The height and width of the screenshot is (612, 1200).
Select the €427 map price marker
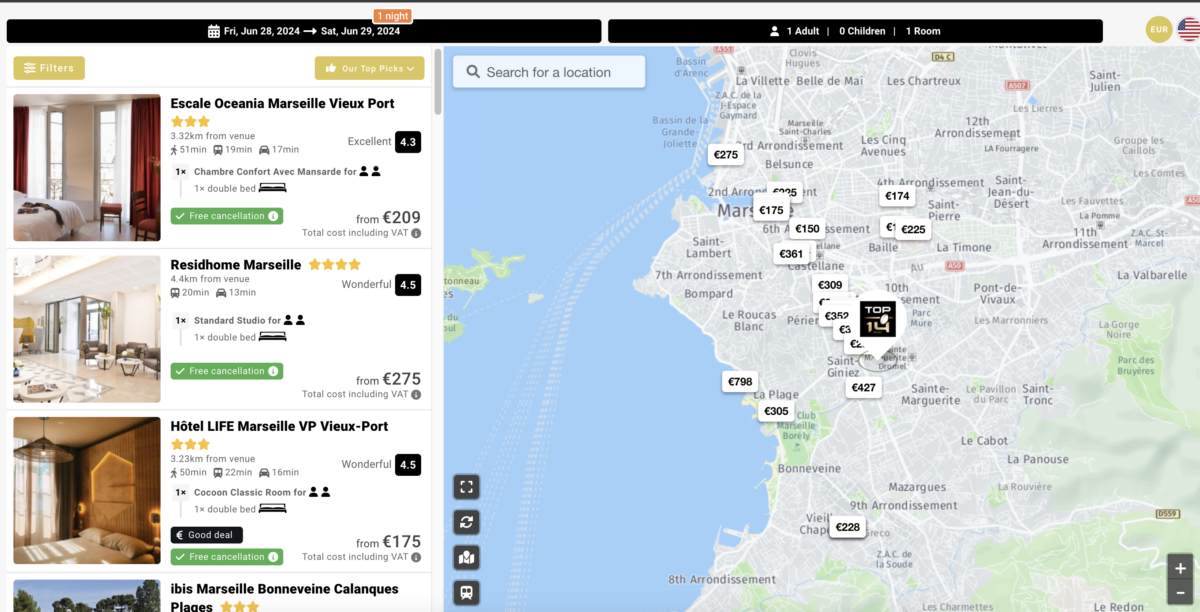[863, 388]
